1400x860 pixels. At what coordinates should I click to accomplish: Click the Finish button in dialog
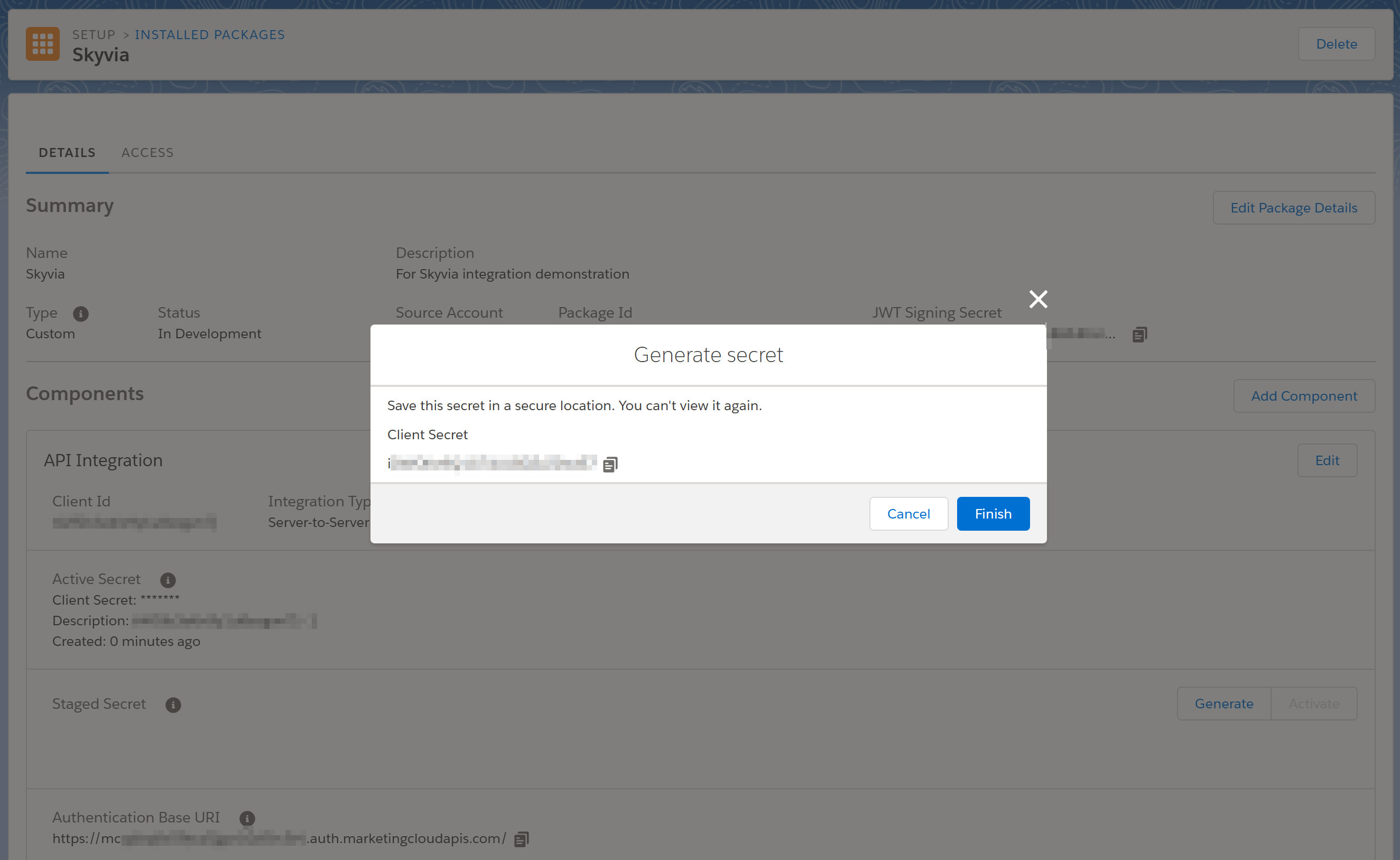[993, 514]
